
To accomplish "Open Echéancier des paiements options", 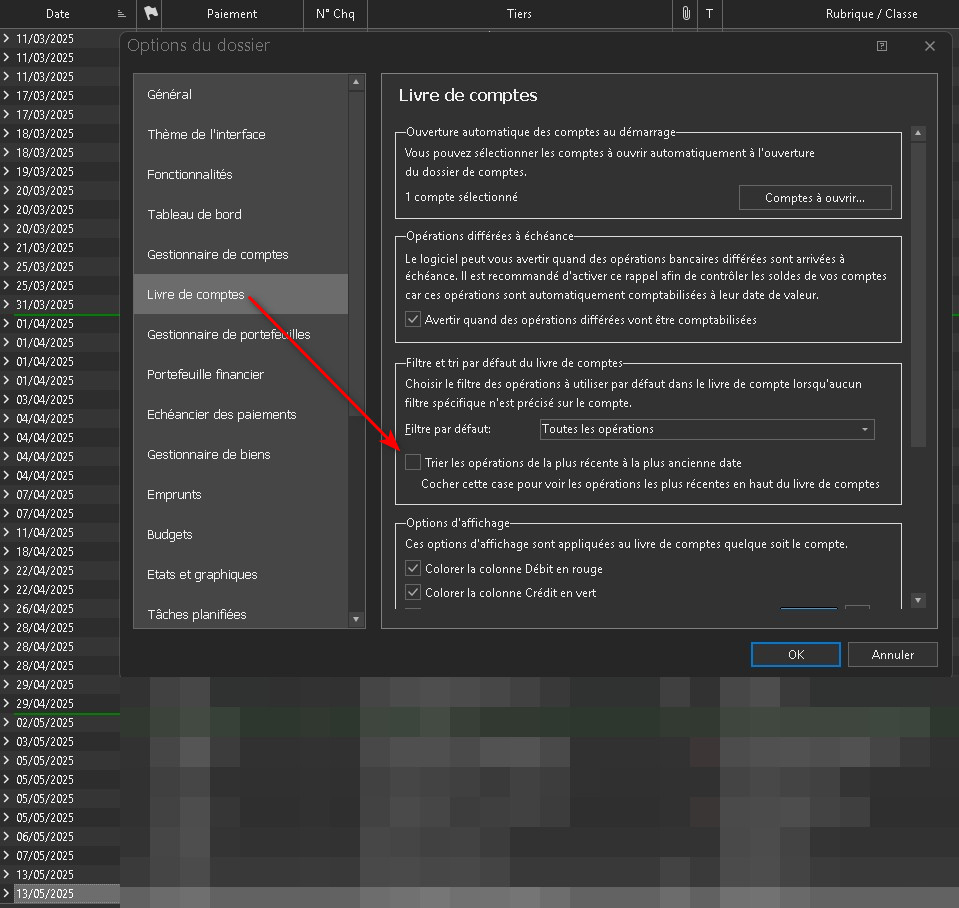I will (x=240, y=415).
